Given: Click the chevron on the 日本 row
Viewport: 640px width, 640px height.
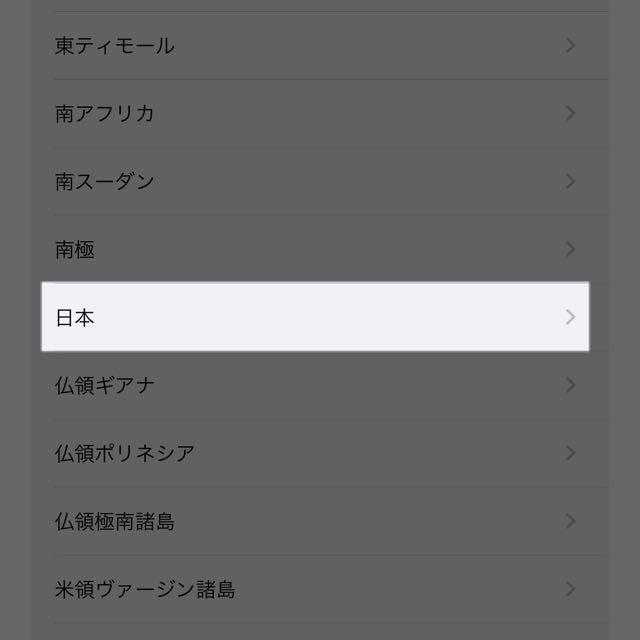Looking at the screenshot, I should point(571,317).
